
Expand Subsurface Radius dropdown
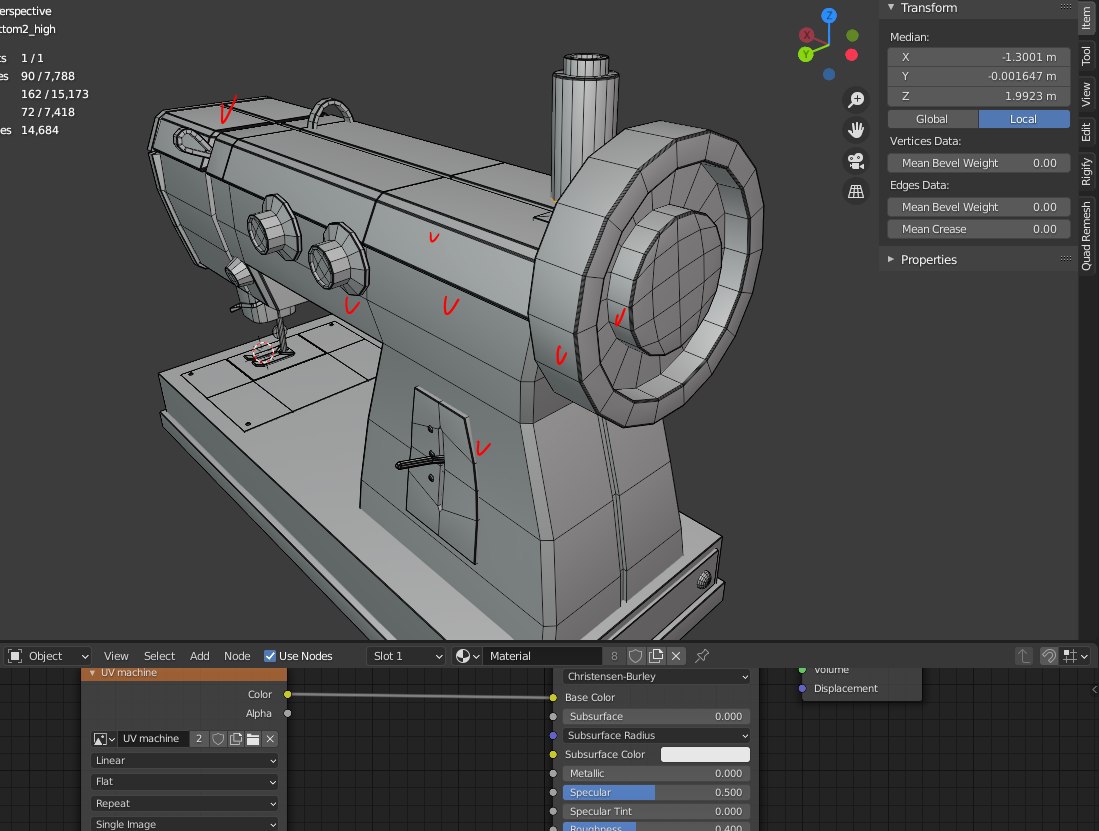pos(656,735)
